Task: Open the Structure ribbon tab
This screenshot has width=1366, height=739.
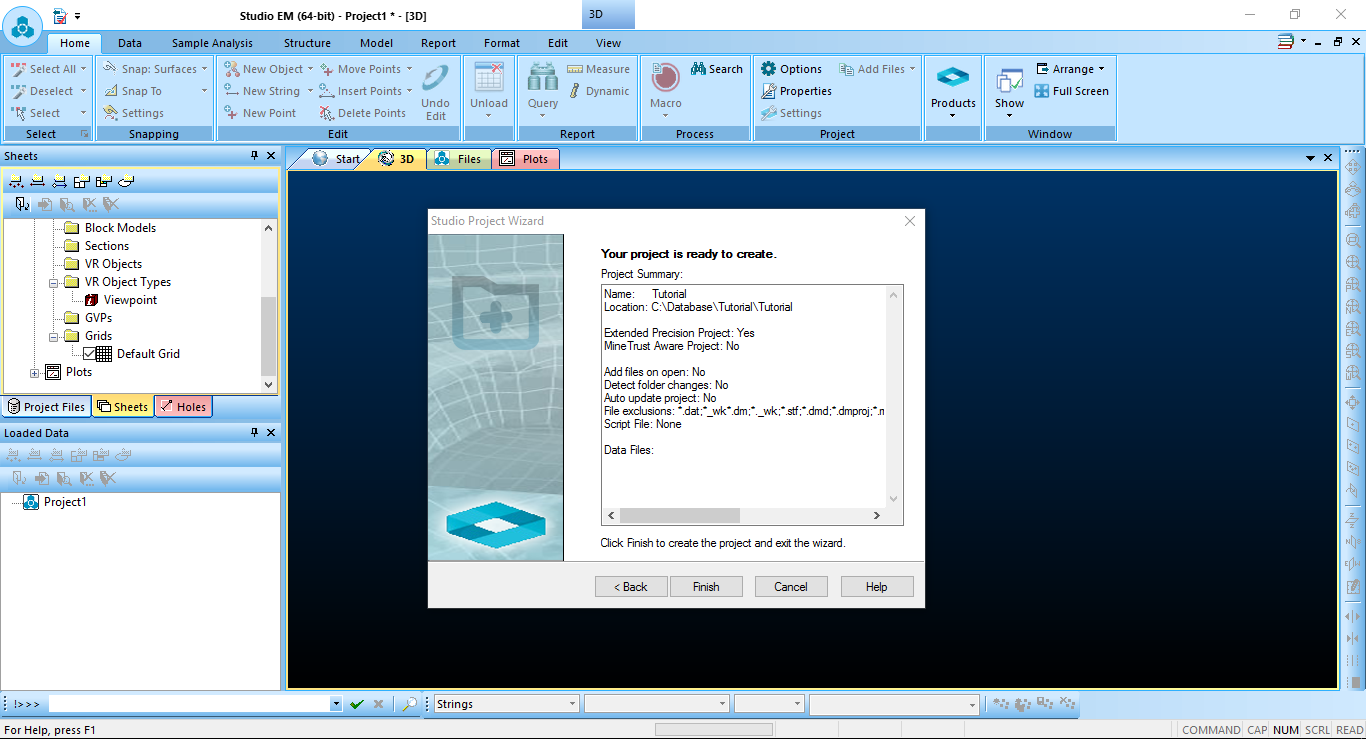Action: (307, 43)
